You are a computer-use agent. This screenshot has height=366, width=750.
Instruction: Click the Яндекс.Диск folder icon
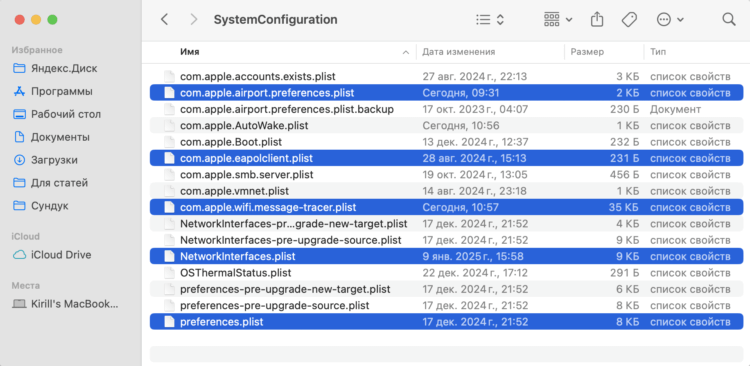pyautogui.click(x=19, y=68)
